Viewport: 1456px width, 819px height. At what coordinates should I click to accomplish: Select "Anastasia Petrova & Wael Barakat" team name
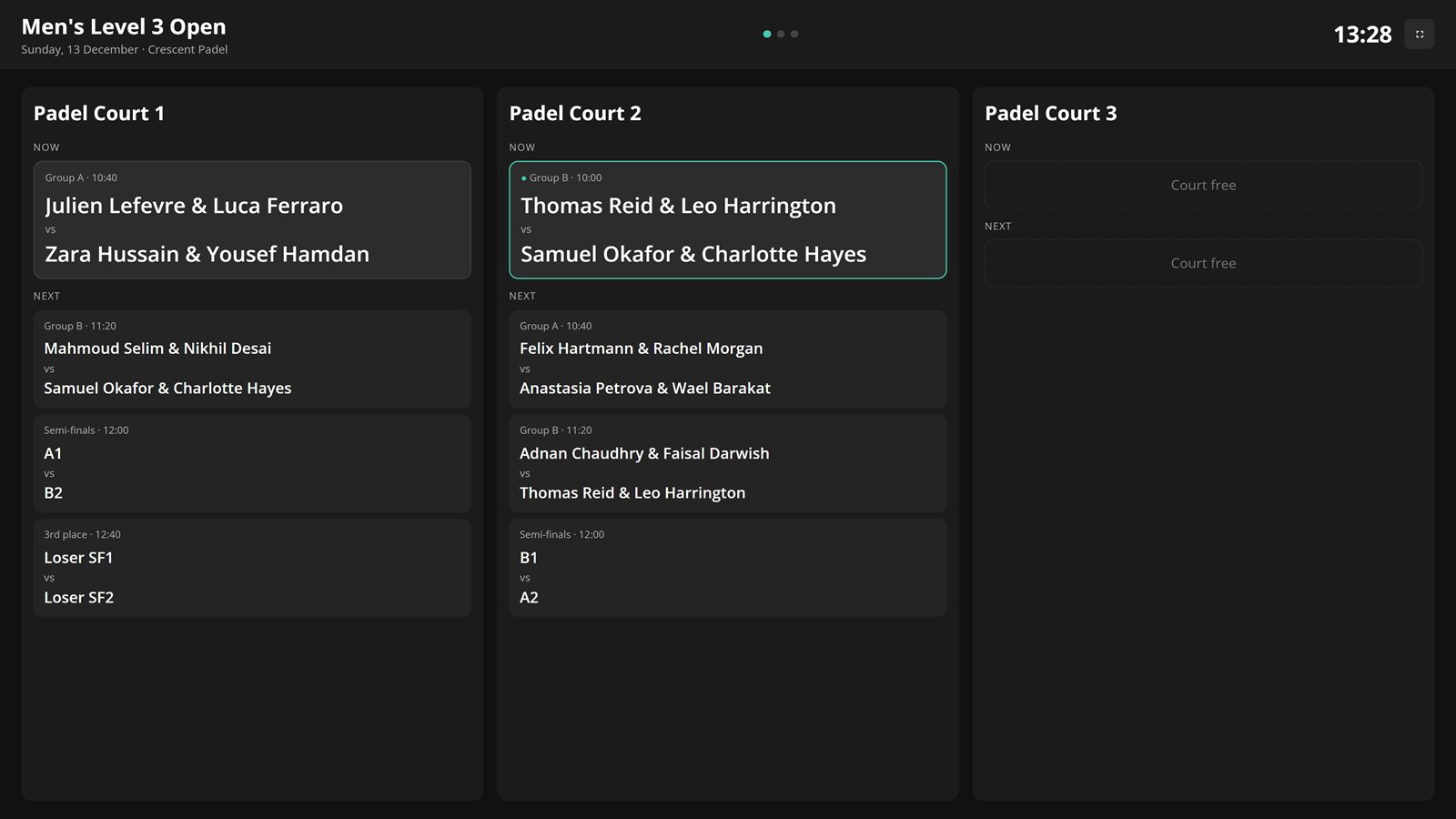[x=645, y=389]
